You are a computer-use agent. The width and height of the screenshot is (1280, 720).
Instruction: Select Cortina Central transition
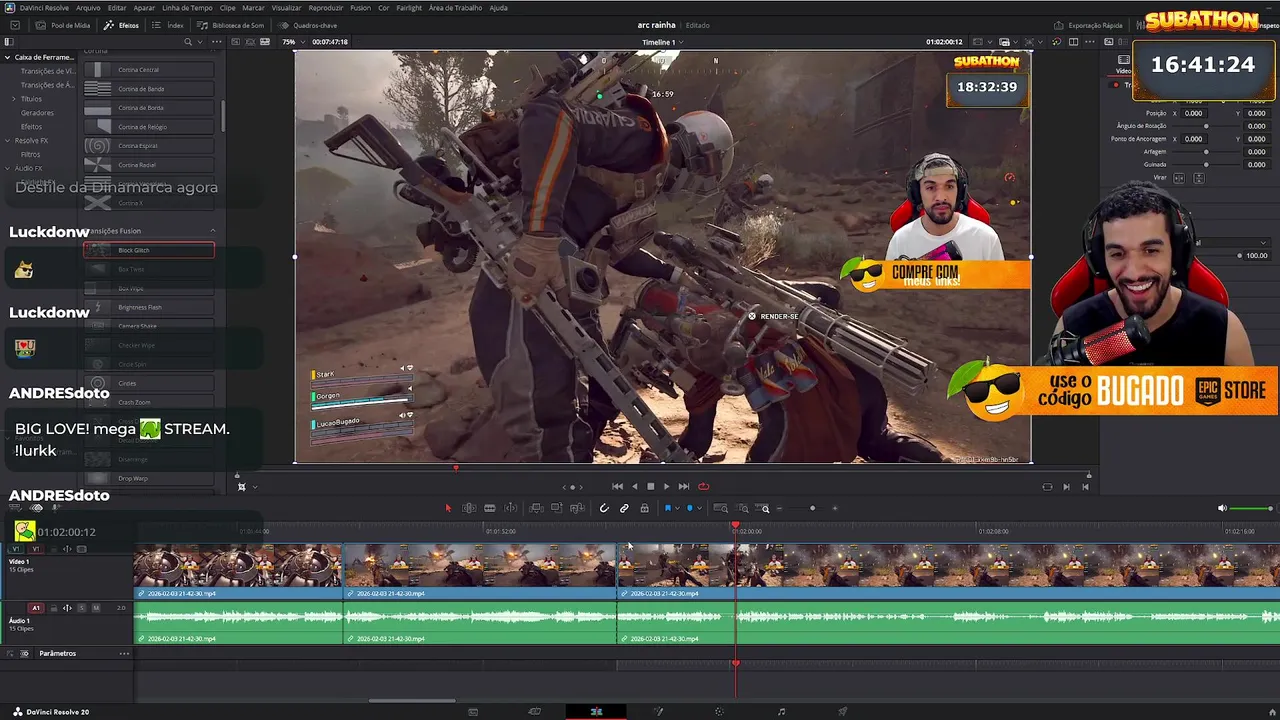click(x=149, y=70)
